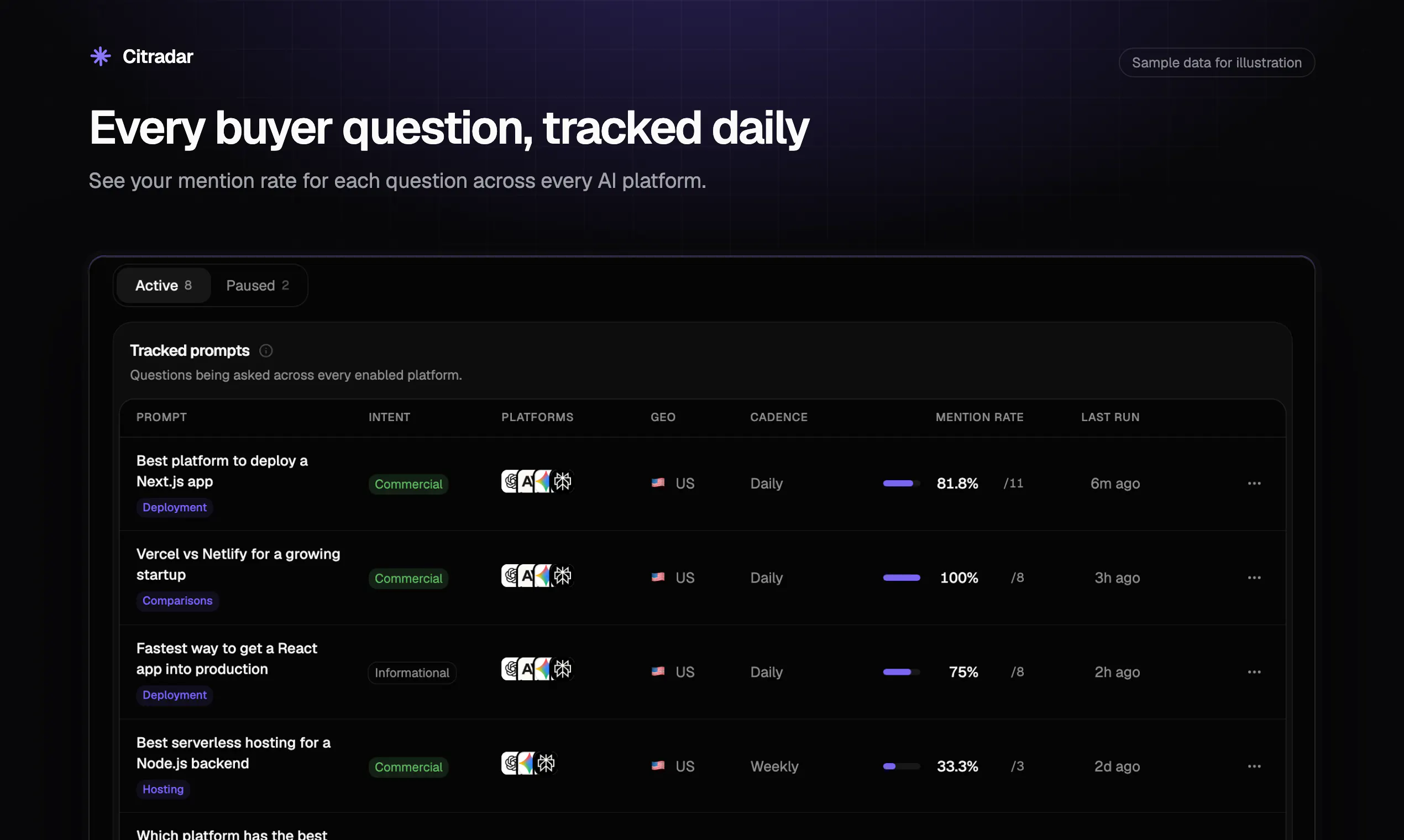Click the Sample data for illustration badge
The width and height of the screenshot is (1404, 840).
(1217, 62)
